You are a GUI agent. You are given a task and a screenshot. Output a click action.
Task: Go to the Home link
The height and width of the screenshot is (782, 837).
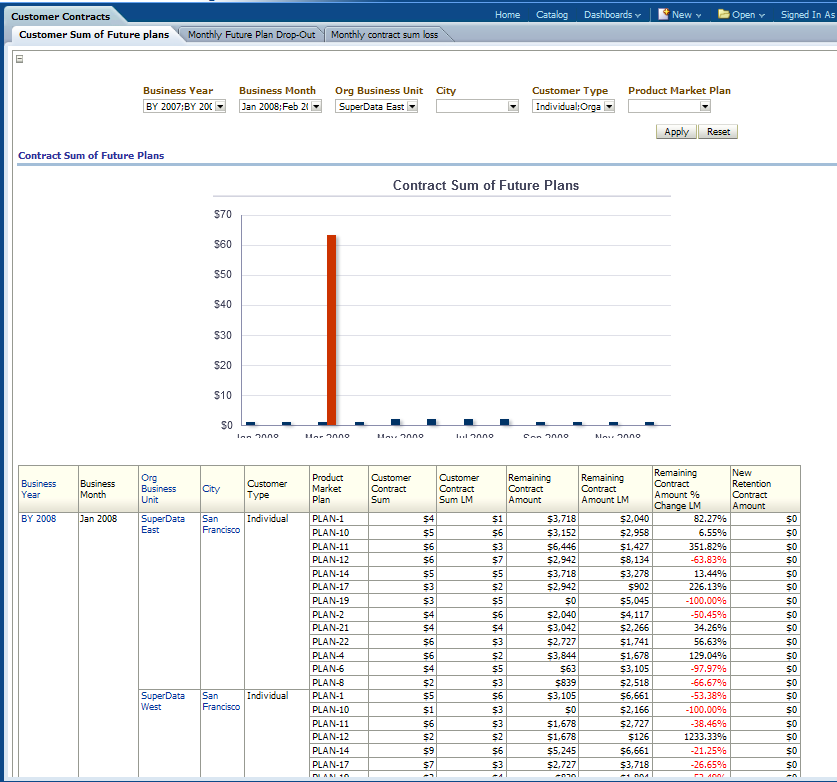(x=507, y=15)
